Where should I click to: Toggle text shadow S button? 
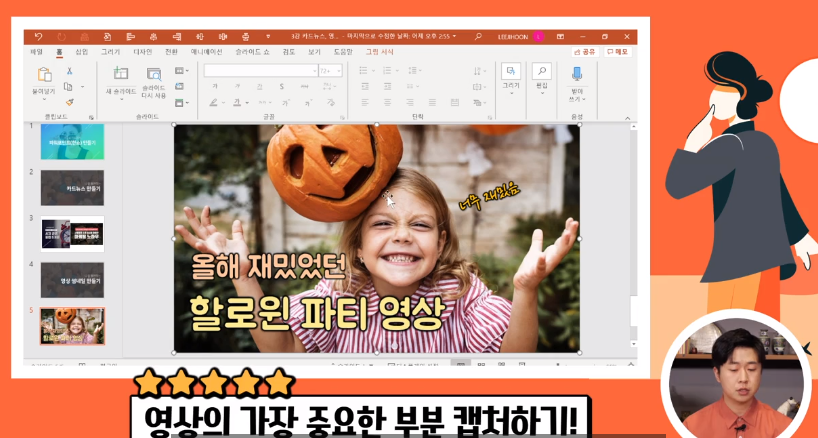click(281, 87)
